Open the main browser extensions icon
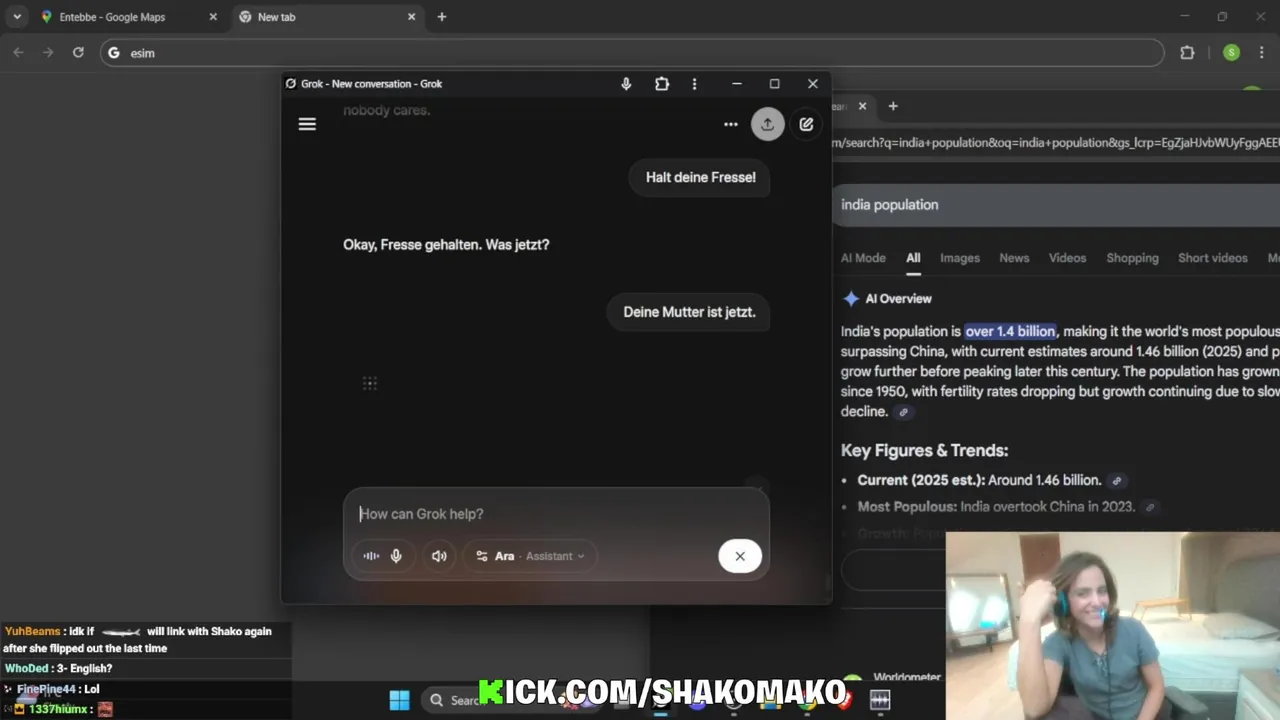Screen dimensions: 1280x720 (x=1188, y=53)
